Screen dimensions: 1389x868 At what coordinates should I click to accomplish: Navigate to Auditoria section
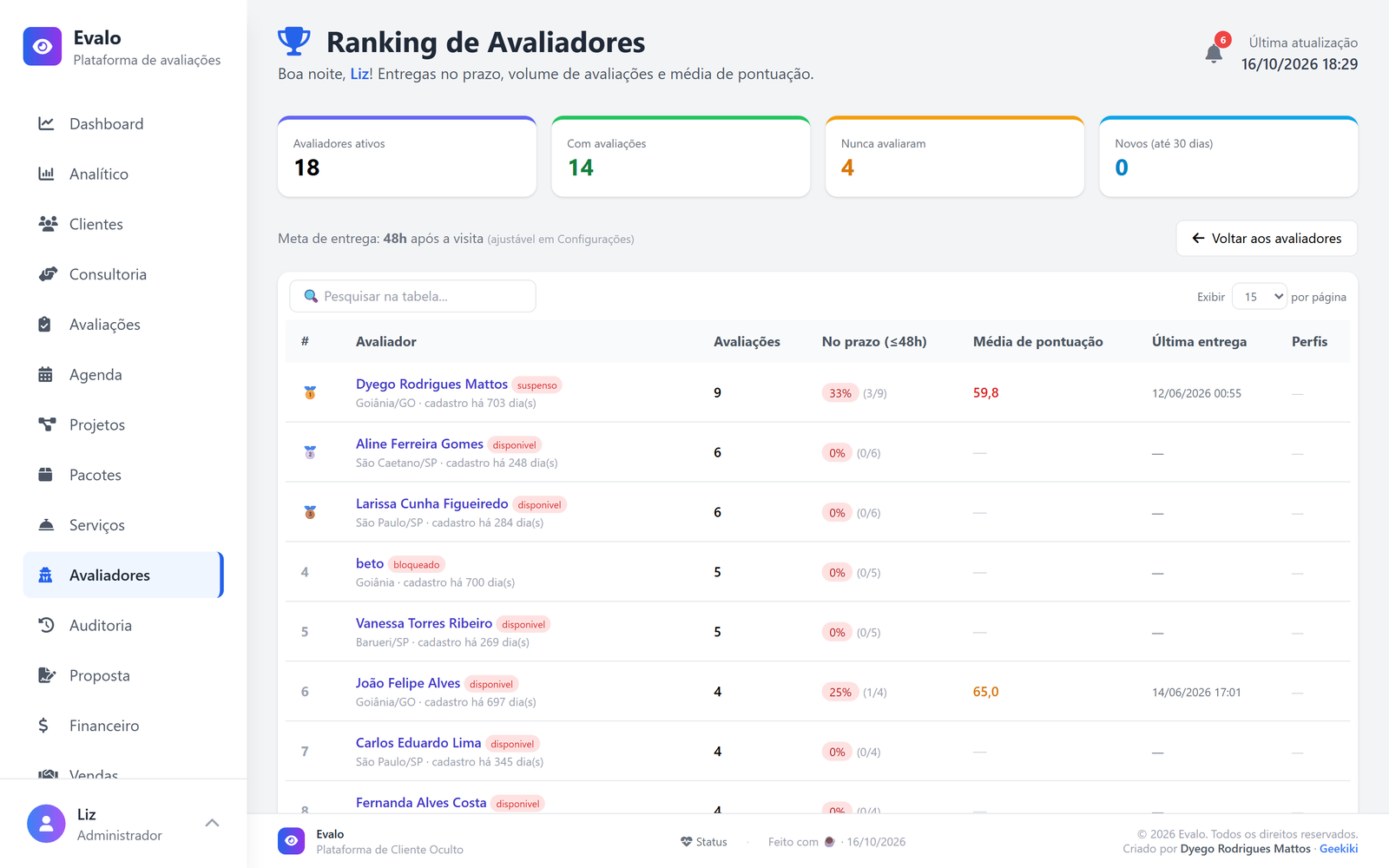(123, 625)
